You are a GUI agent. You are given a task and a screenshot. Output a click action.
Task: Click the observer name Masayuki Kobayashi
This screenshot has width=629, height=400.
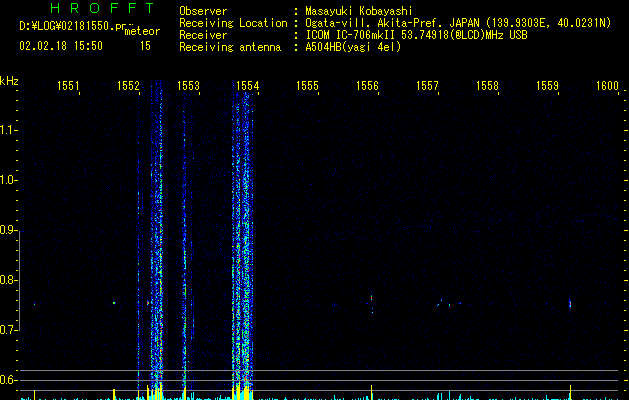359,11
